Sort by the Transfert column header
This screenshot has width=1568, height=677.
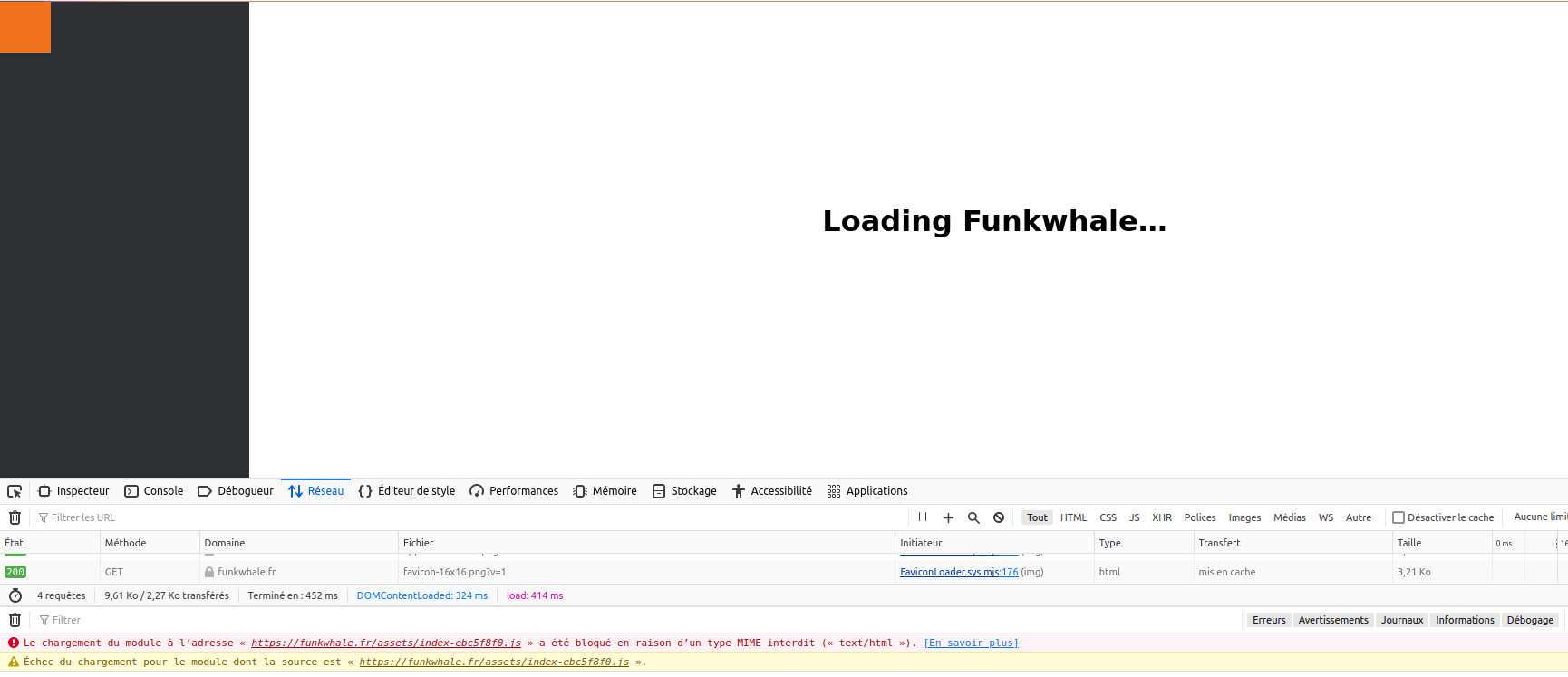[x=1293, y=543]
